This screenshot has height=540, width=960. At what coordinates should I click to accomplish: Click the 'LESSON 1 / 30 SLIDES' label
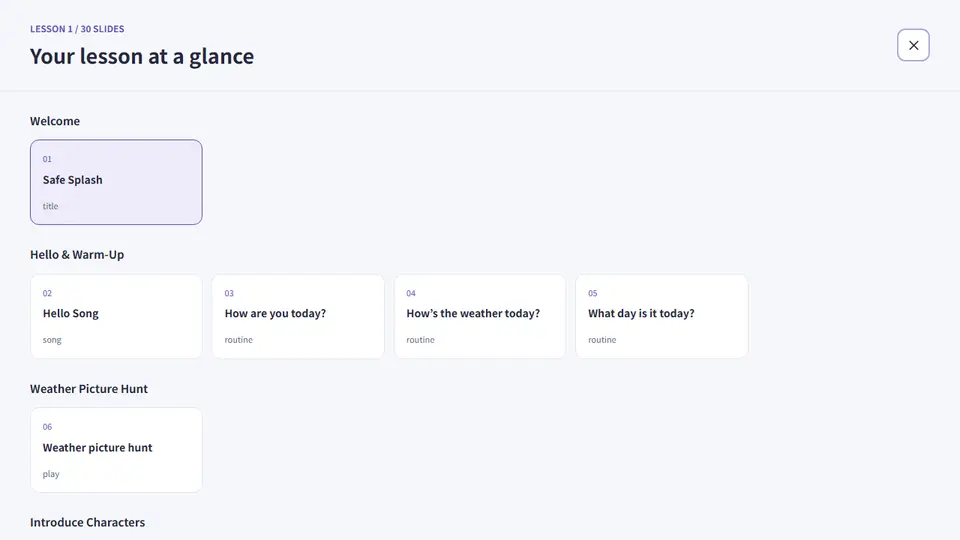77,29
